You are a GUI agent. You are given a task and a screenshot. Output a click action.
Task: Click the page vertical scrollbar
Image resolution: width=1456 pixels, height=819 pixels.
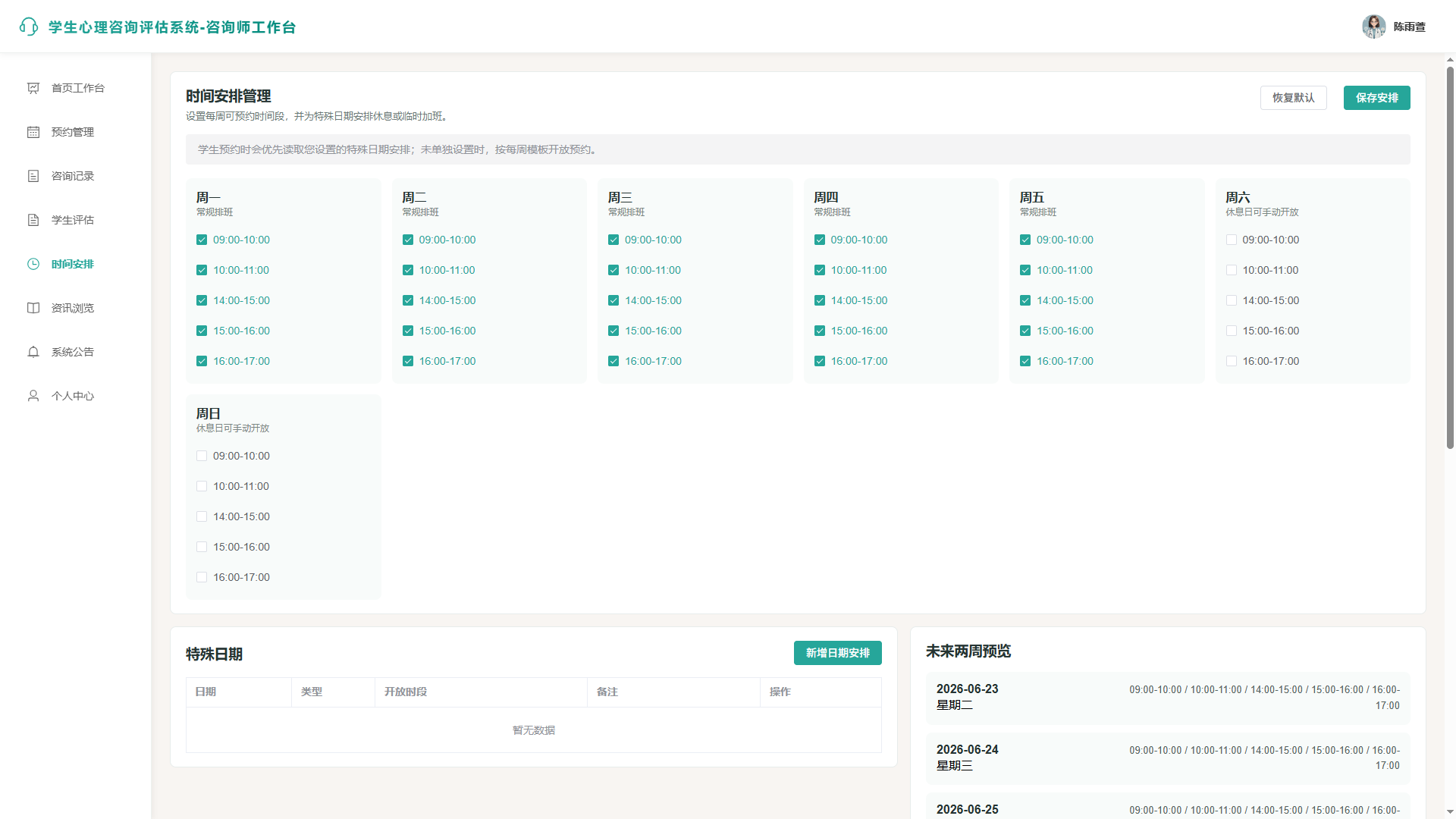1450,258
